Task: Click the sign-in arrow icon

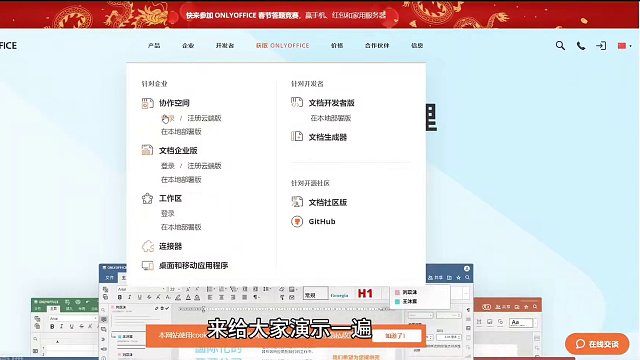Action: point(601,46)
